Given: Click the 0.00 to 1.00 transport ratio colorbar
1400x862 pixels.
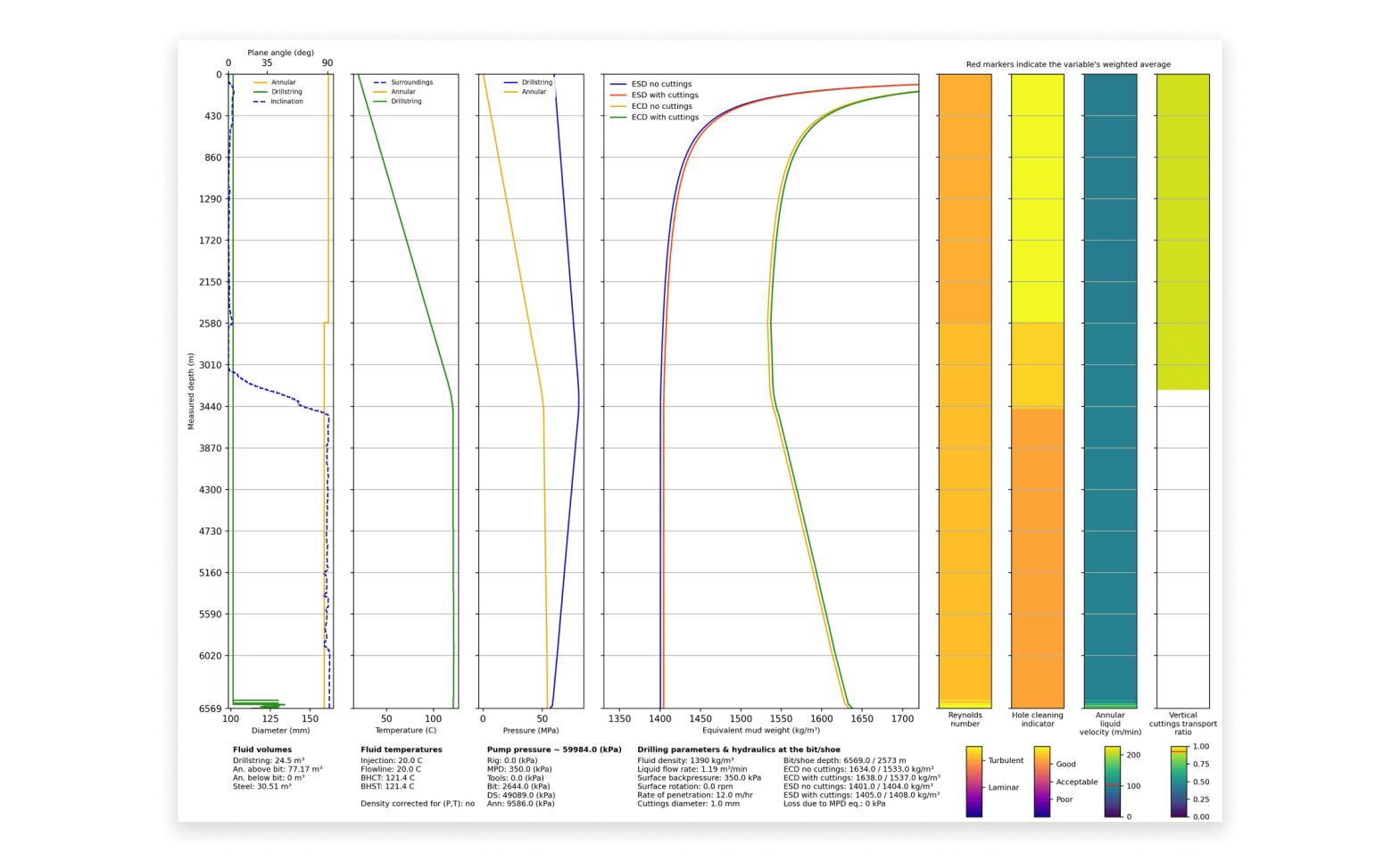Looking at the screenshot, I should coord(1179,781).
